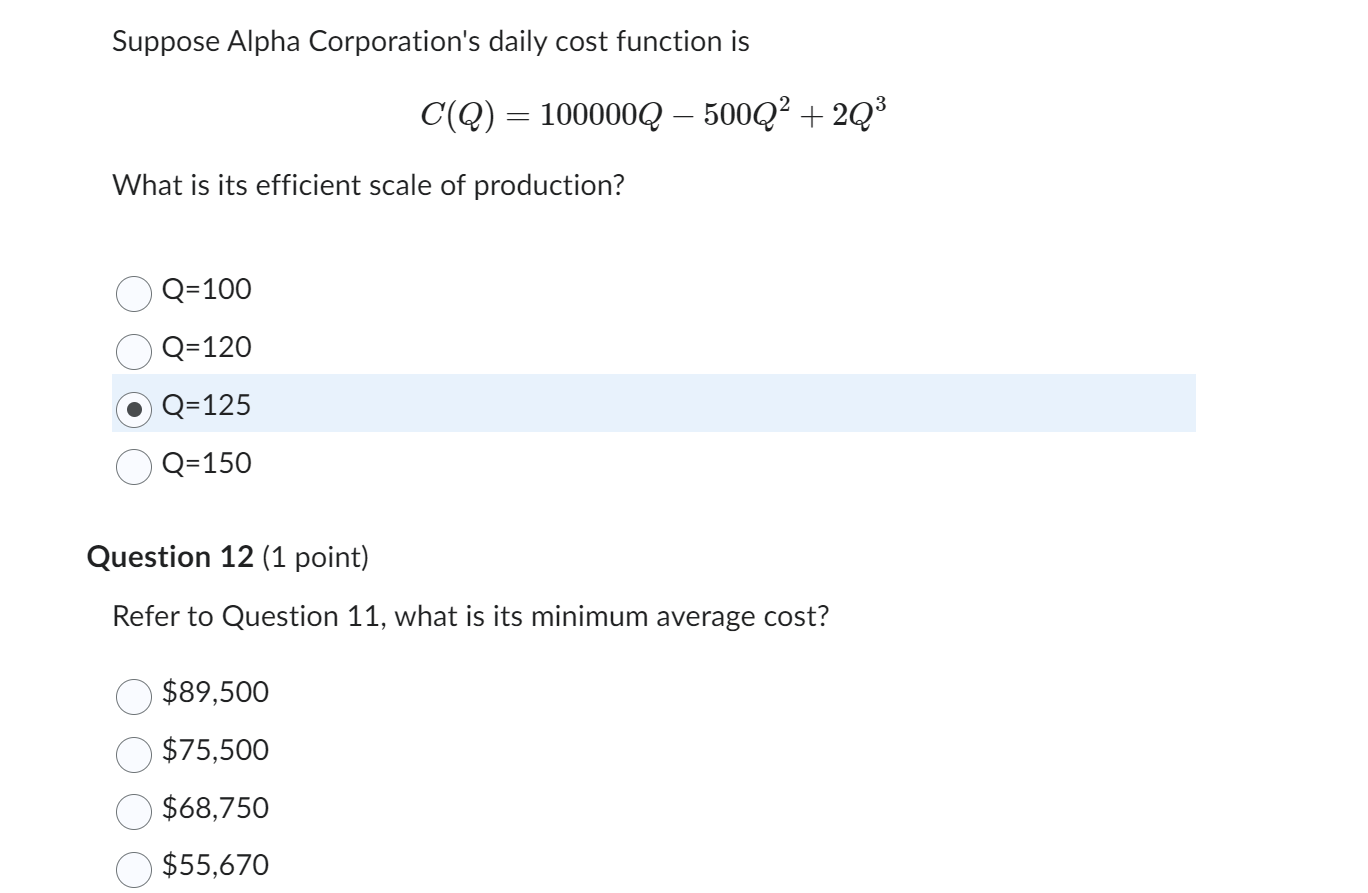This screenshot has height=893, width=1368.
Task: Click the $68,750 label text
Action: coord(212,808)
